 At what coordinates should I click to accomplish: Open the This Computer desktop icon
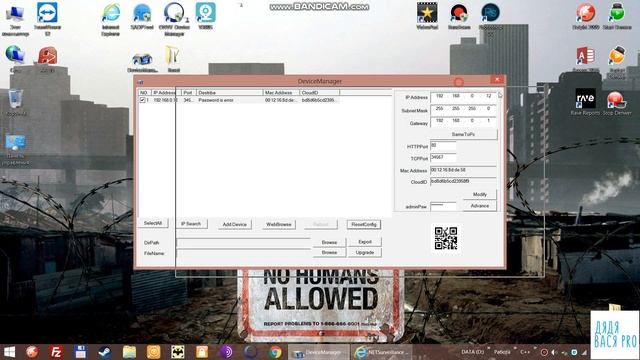[15, 19]
